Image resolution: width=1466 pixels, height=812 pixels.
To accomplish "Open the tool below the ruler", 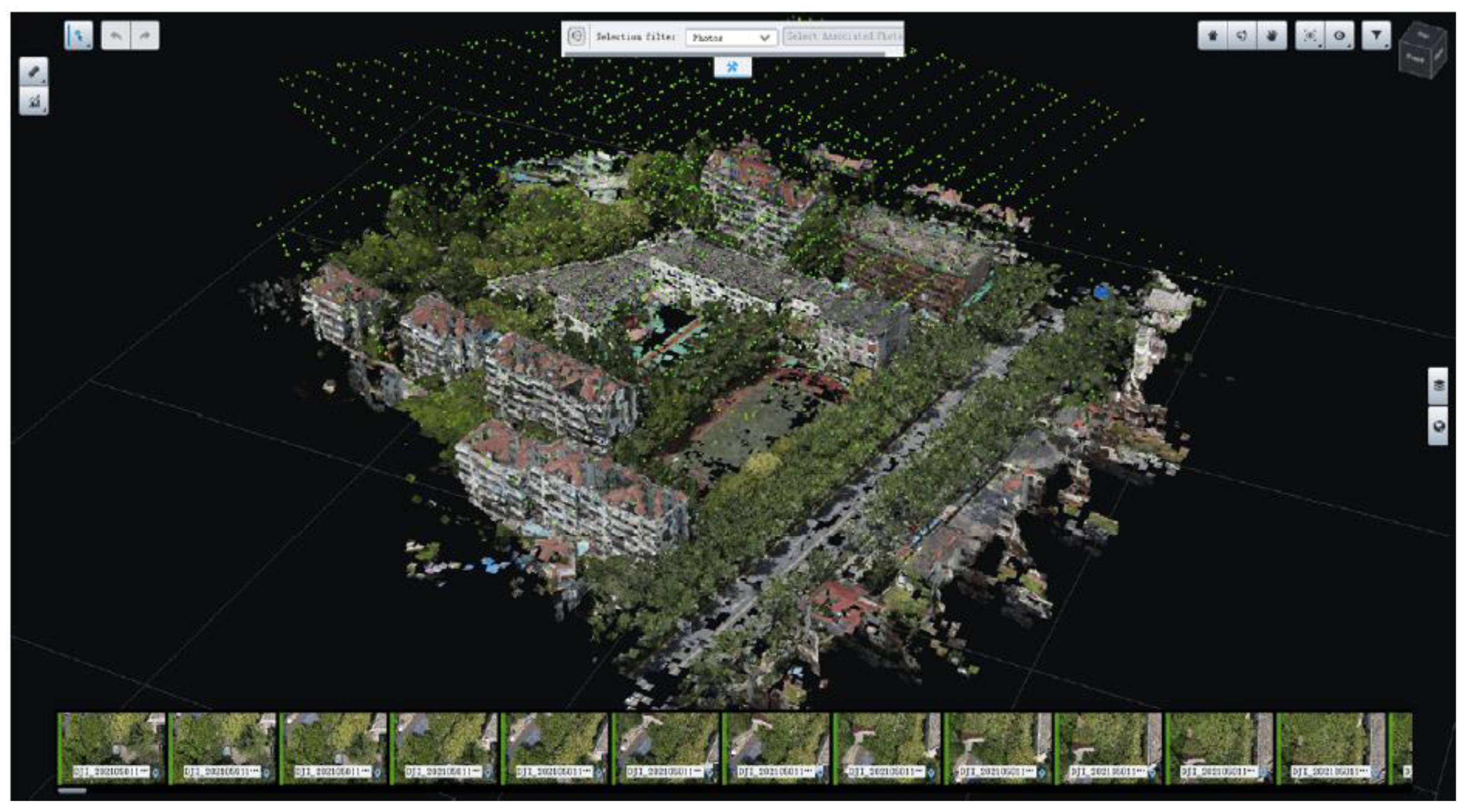I will pyautogui.click(x=34, y=102).
